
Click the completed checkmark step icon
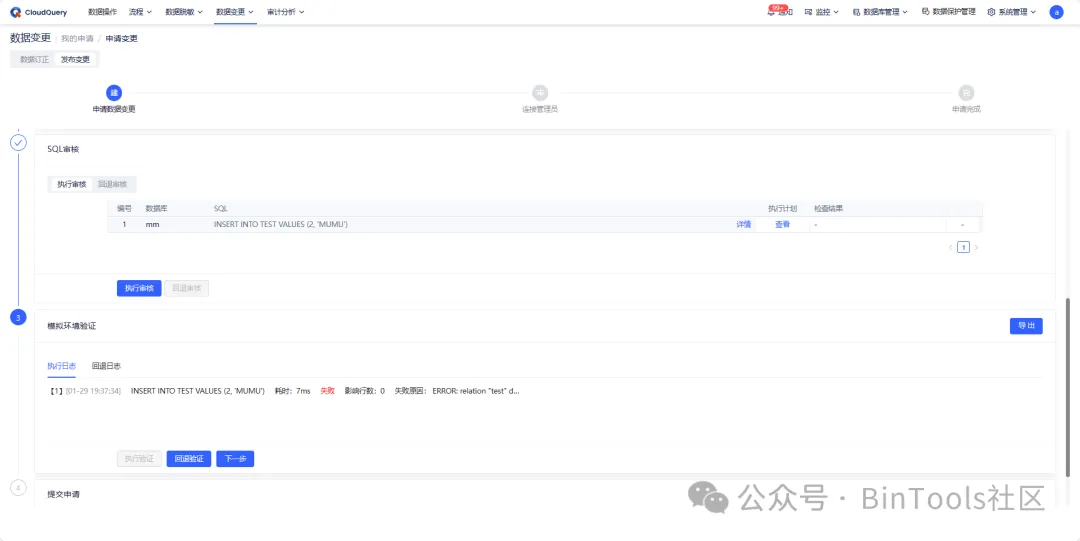[18, 142]
